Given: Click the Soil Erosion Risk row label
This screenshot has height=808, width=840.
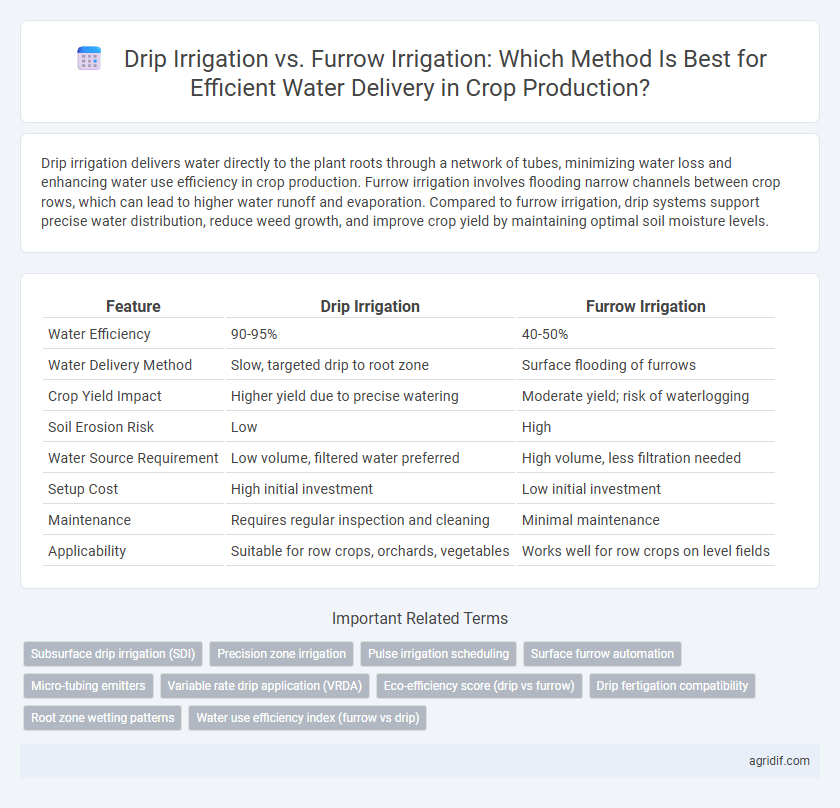Looking at the screenshot, I should (x=101, y=427).
